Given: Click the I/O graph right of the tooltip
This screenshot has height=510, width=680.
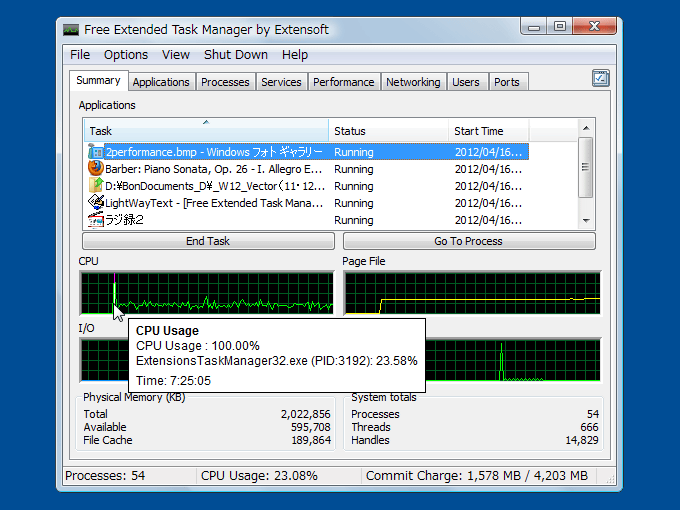Looking at the screenshot, I should [513, 360].
